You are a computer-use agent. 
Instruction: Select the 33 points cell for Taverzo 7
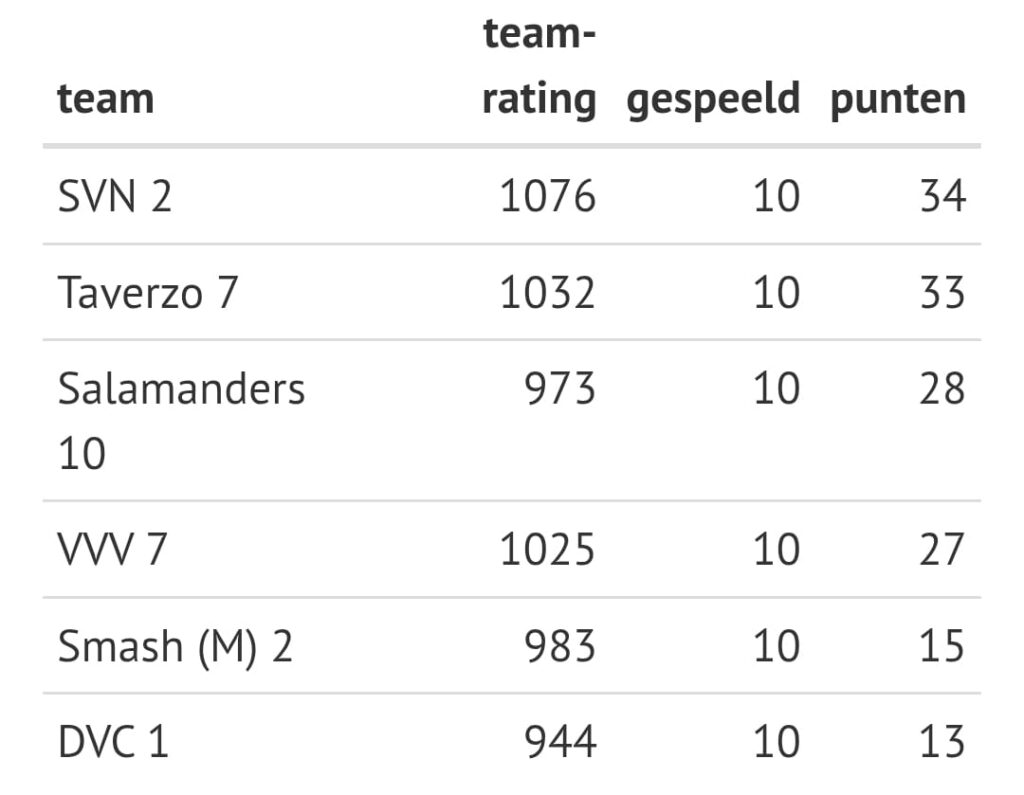tap(942, 293)
